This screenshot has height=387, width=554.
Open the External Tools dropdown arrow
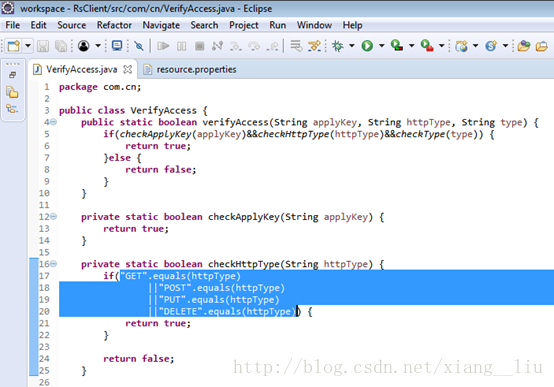point(442,46)
